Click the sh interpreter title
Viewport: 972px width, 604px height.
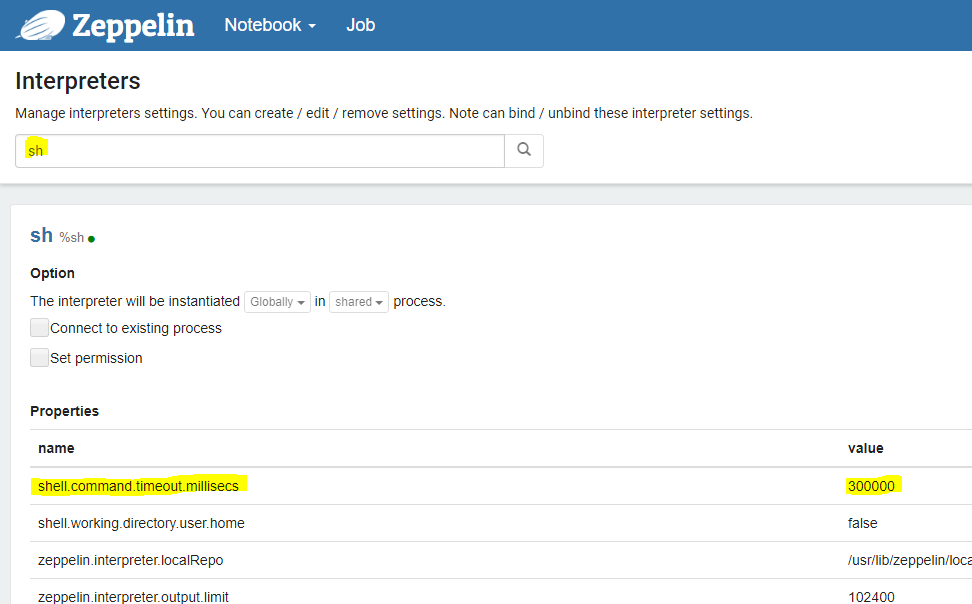[x=42, y=236]
